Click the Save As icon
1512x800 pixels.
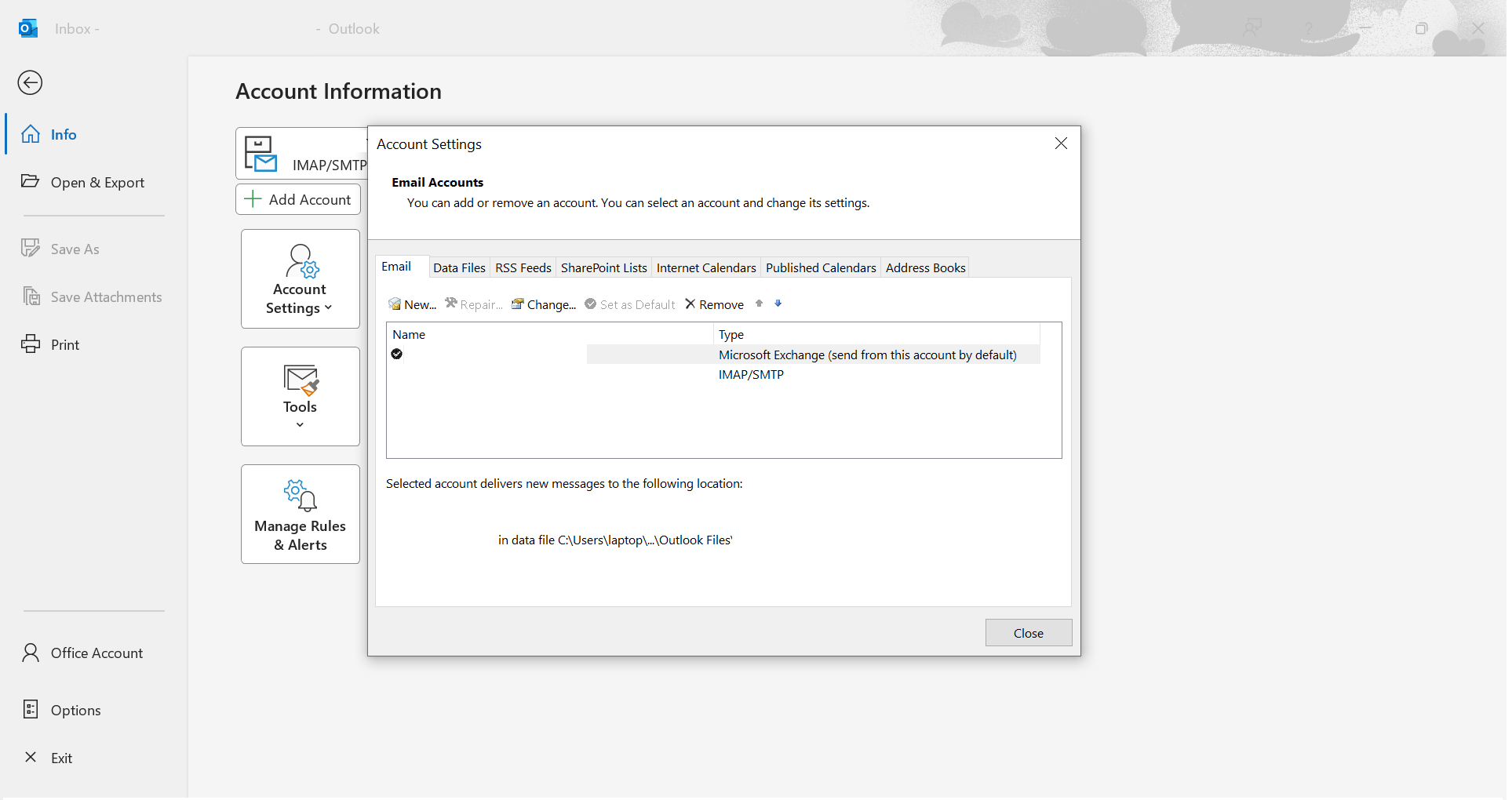click(31, 248)
